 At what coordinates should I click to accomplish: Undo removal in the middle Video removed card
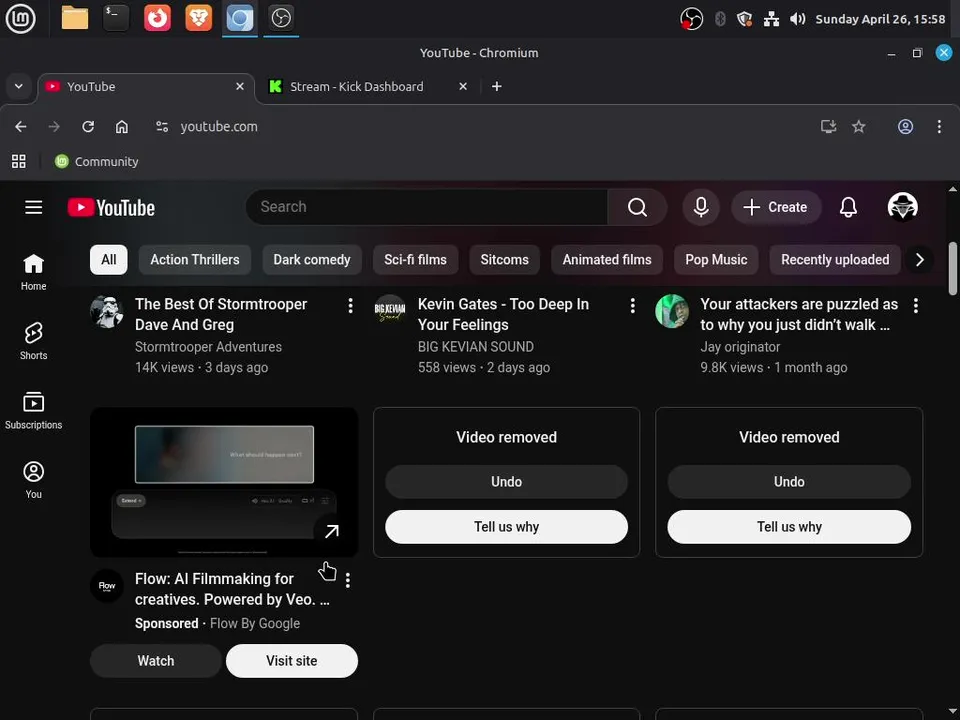click(506, 482)
